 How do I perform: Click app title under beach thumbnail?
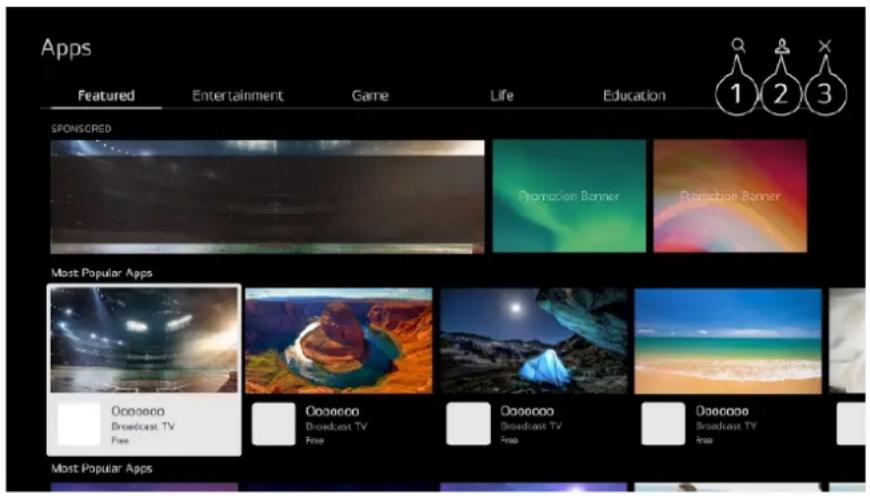722,412
